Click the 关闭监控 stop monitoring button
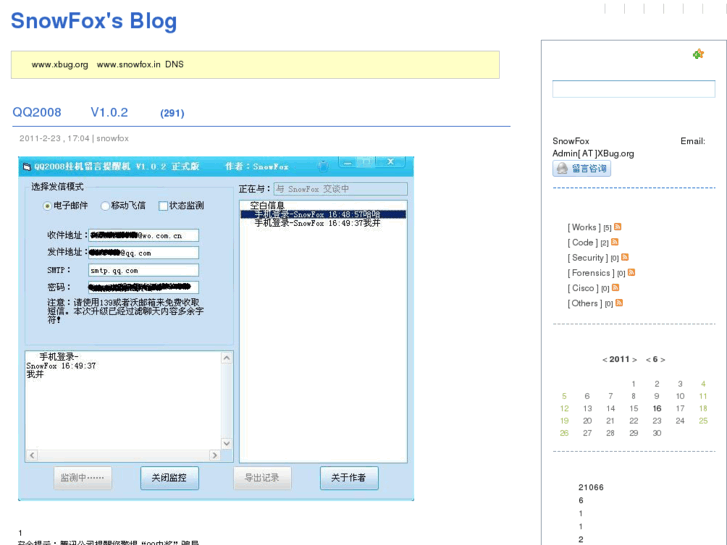 point(169,478)
